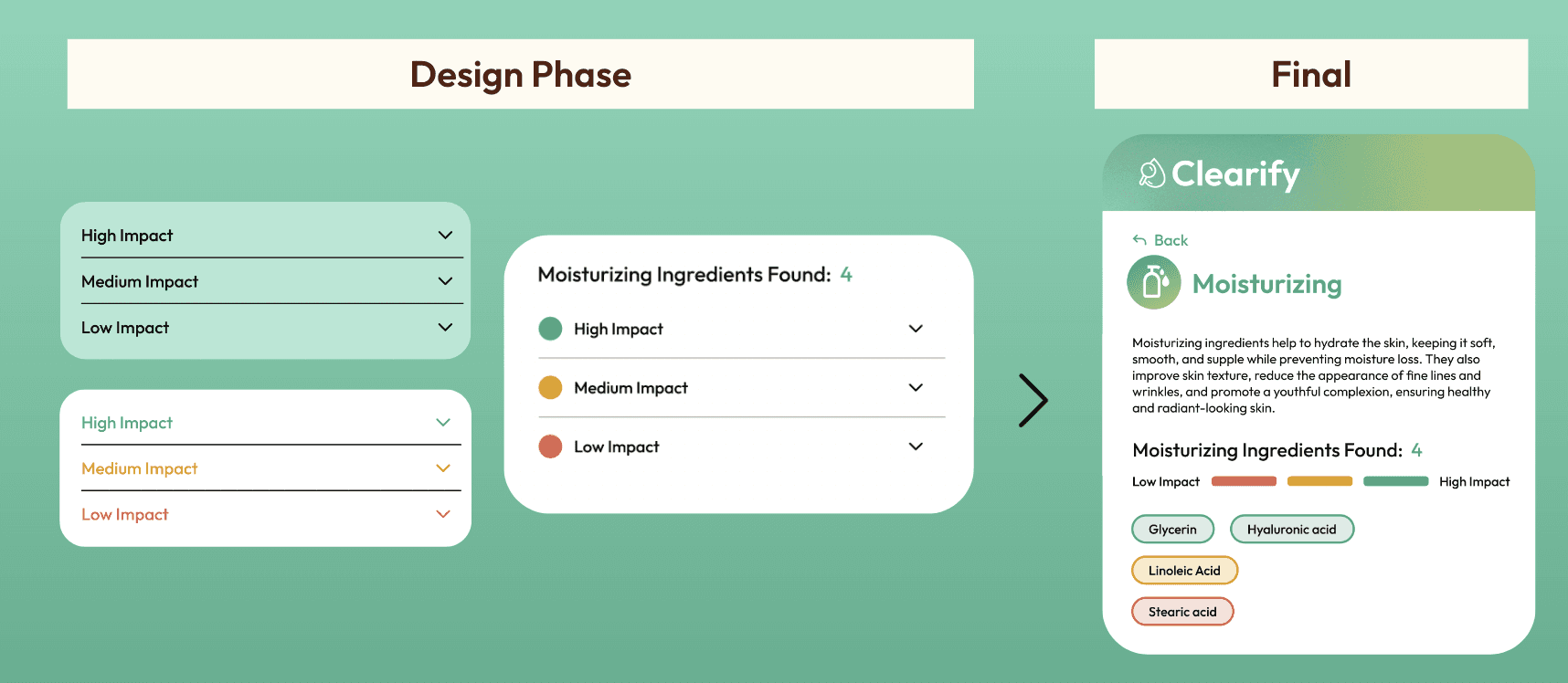Screen dimensions: 1568x683
Task: Select the Stearic acid ingredient chip
Action: click(x=1182, y=612)
